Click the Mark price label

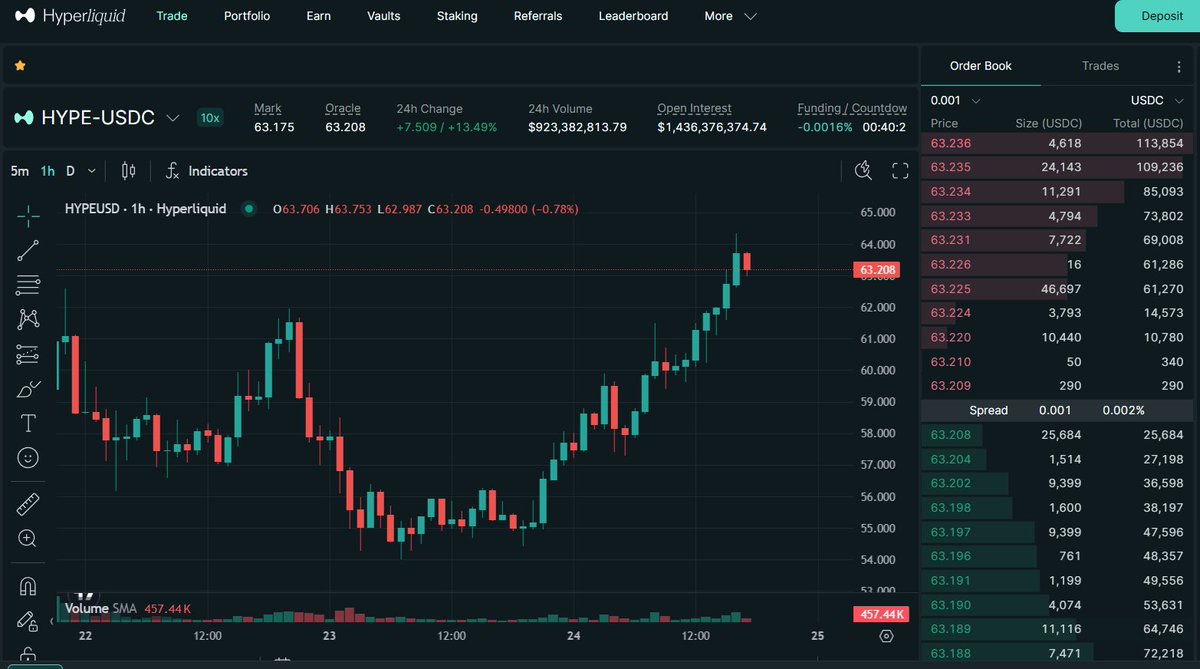[268, 108]
